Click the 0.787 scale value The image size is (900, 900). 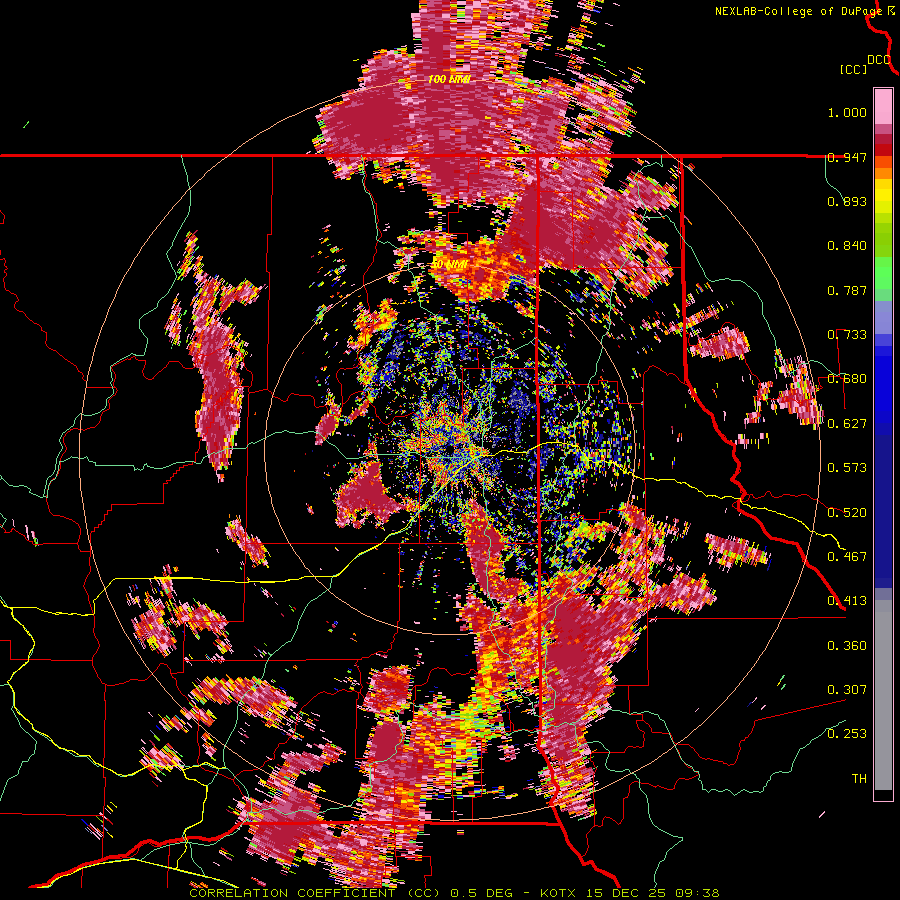point(847,290)
